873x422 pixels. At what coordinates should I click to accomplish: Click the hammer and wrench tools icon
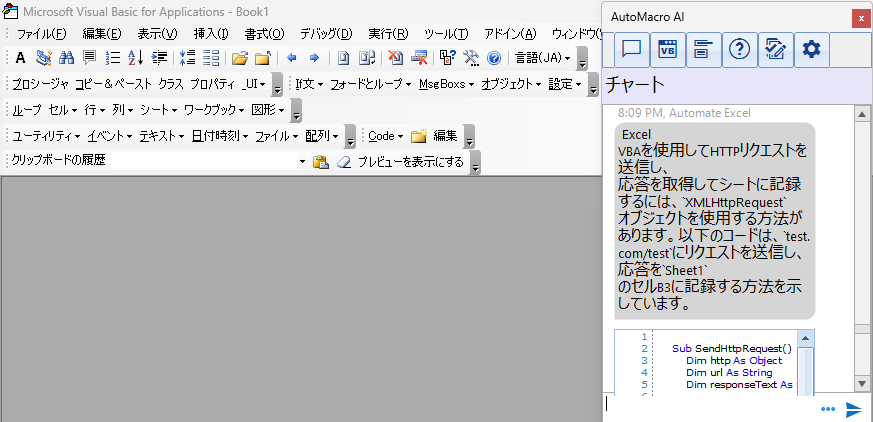point(471,57)
